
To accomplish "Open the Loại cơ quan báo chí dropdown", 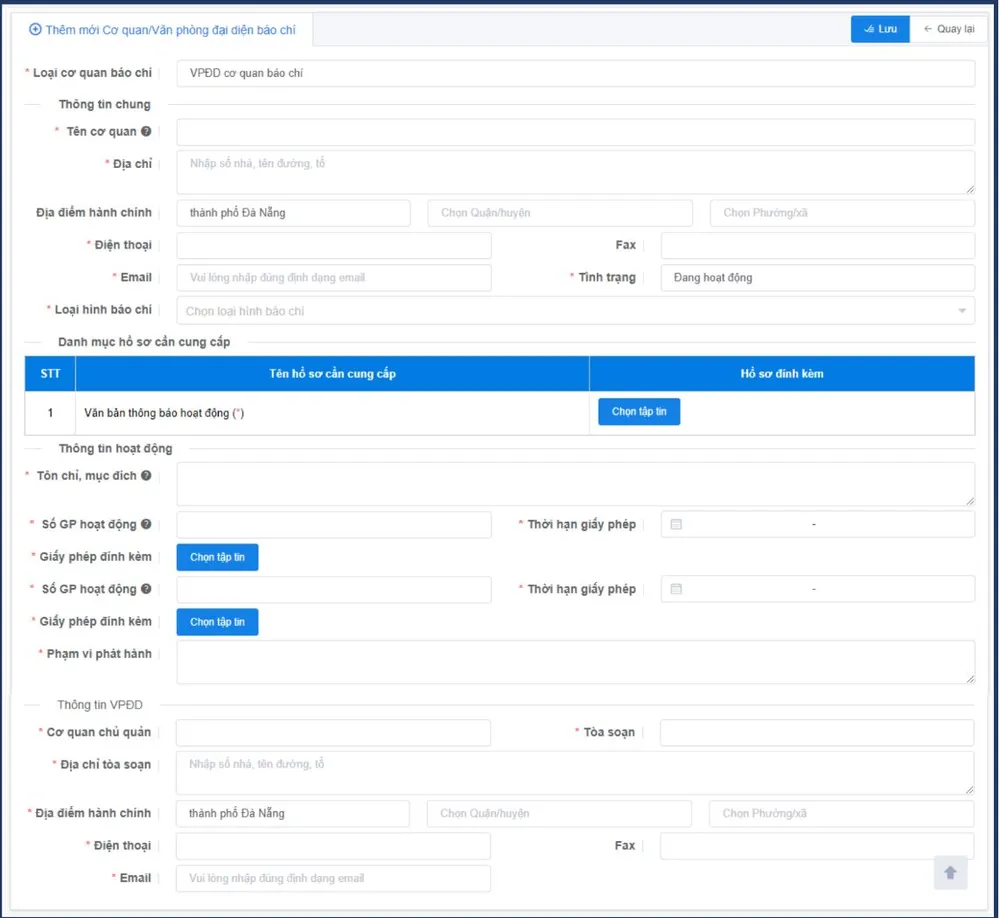I will (x=575, y=74).
